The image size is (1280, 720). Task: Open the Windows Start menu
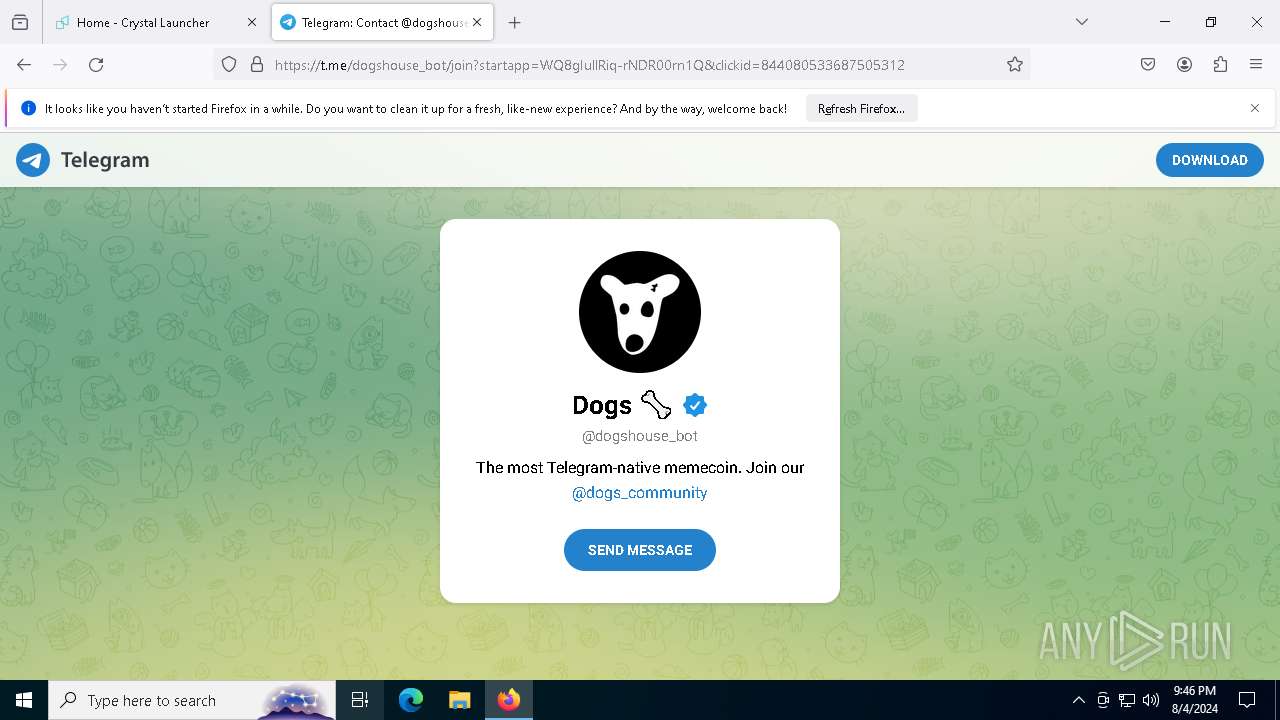pyautogui.click(x=24, y=700)
